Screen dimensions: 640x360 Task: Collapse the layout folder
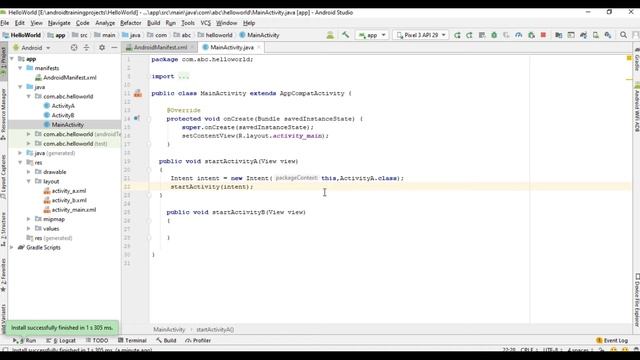[x=29, y=181]
